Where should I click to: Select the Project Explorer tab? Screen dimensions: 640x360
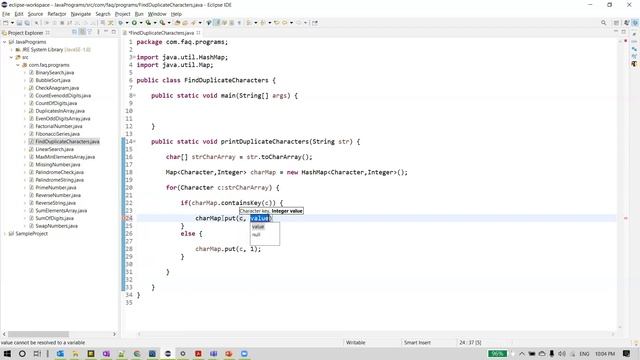pyautogui.click(x=25, y=33)
